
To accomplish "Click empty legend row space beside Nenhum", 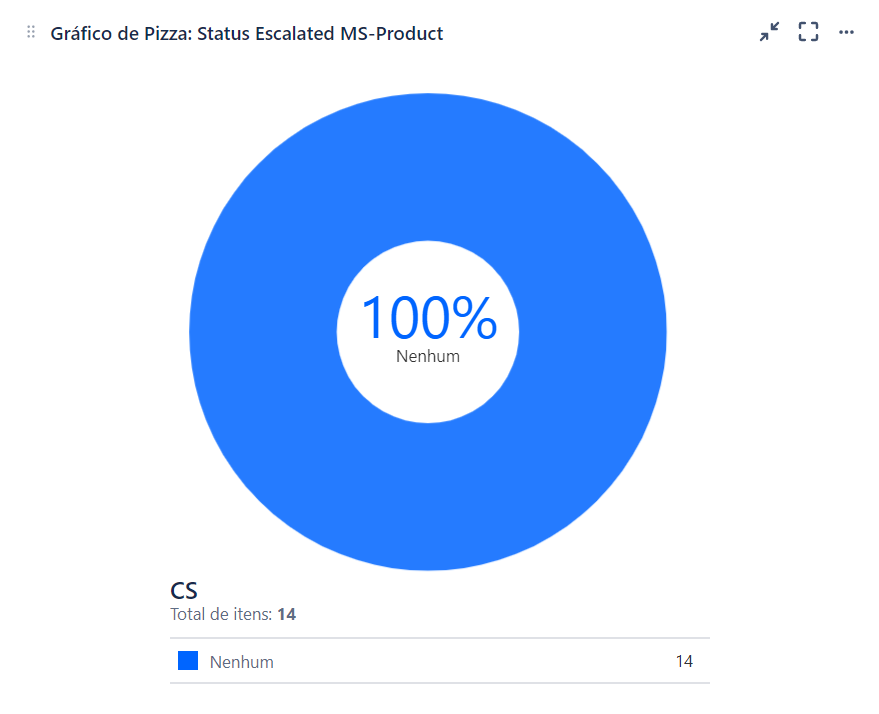I will (474, 661).
